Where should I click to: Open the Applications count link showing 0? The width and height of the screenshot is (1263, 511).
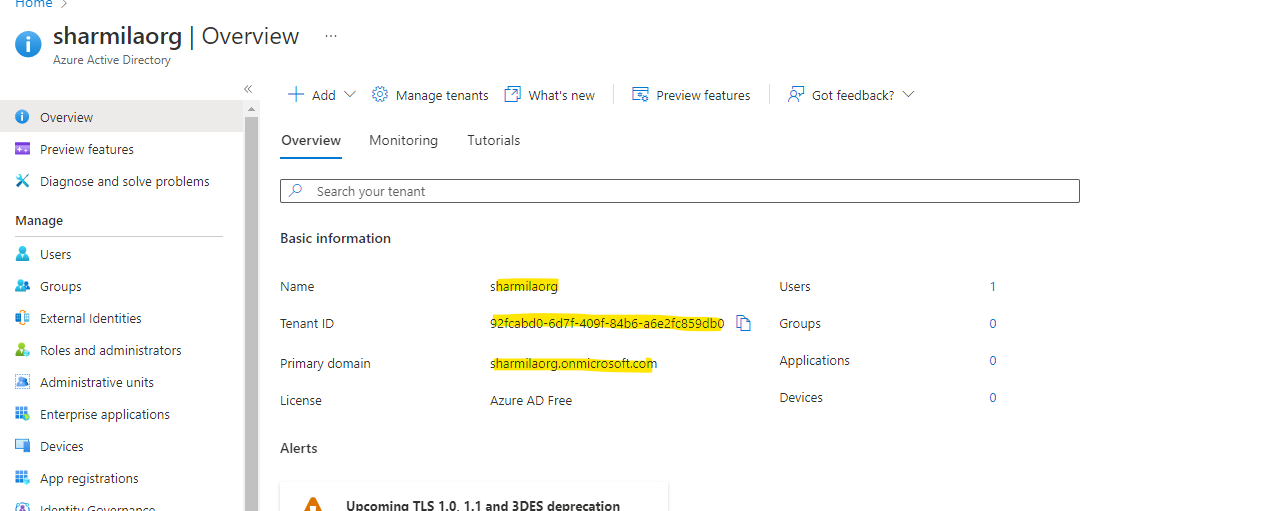993,360
